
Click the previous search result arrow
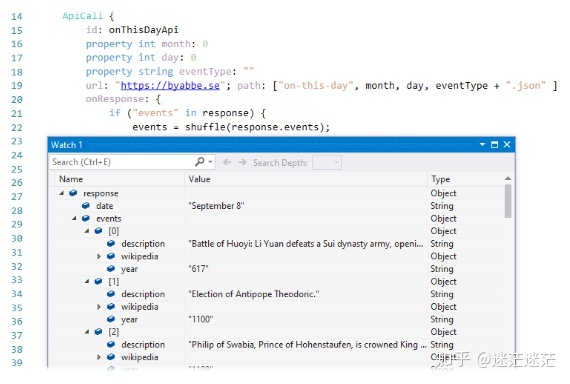point(227,162)
